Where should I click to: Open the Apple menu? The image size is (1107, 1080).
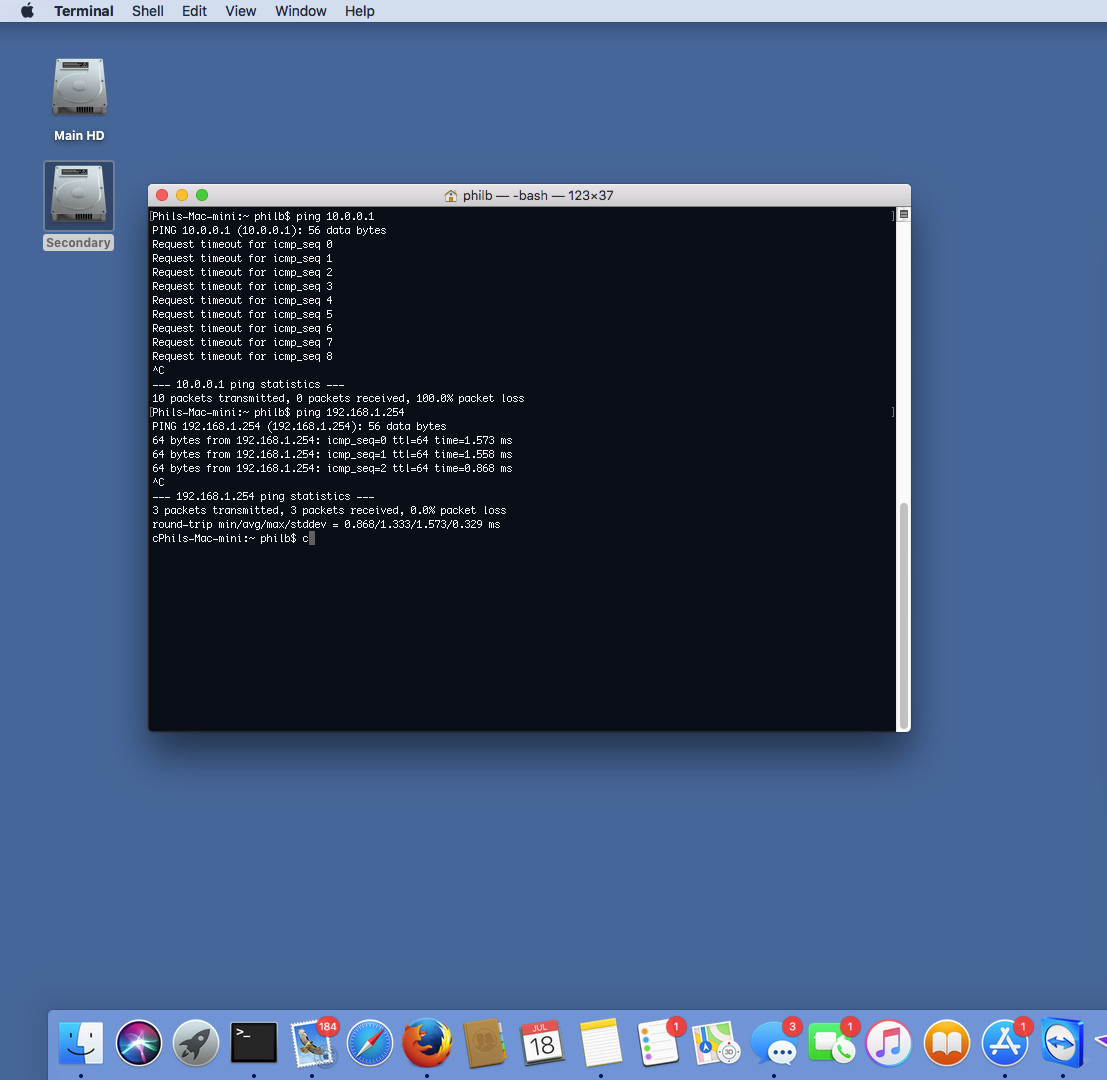pos(27,11)
